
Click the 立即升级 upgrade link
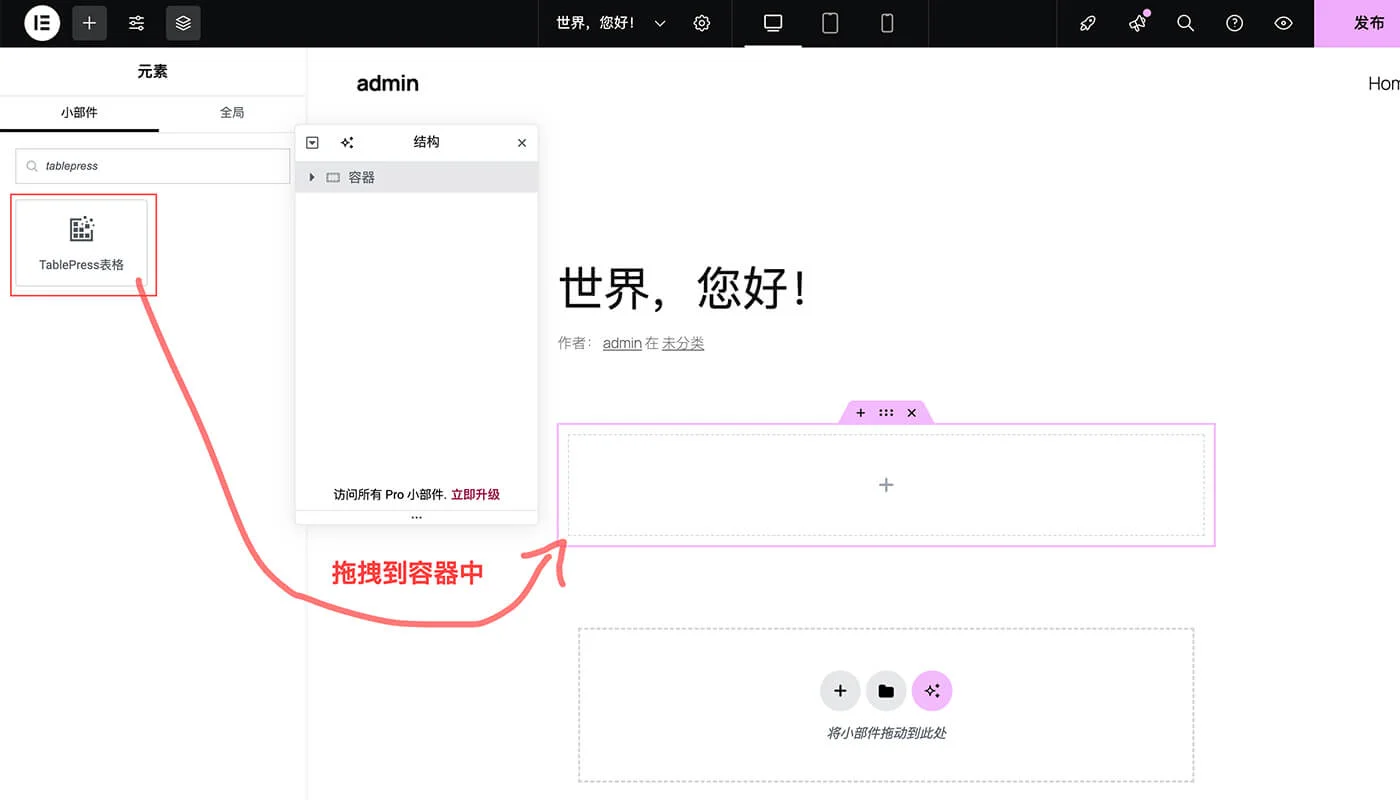pyautogui.click(x=476, y=494)
